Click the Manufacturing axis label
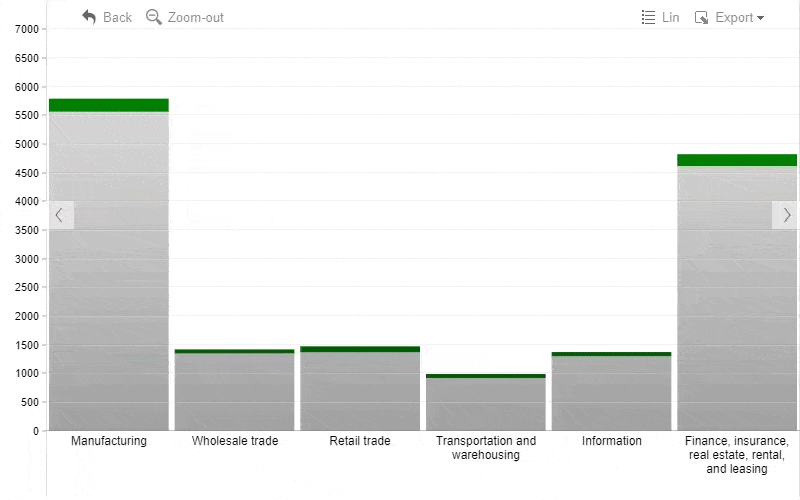 click(109, 441)
